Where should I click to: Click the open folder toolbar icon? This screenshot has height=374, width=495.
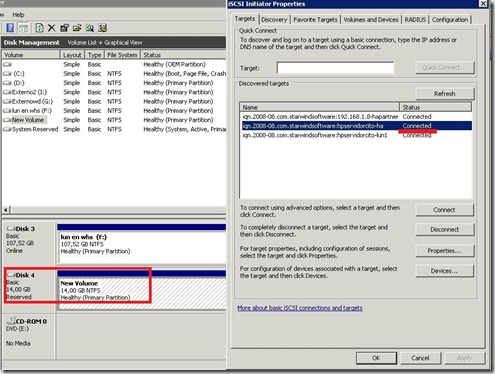[x=77, y=28]
